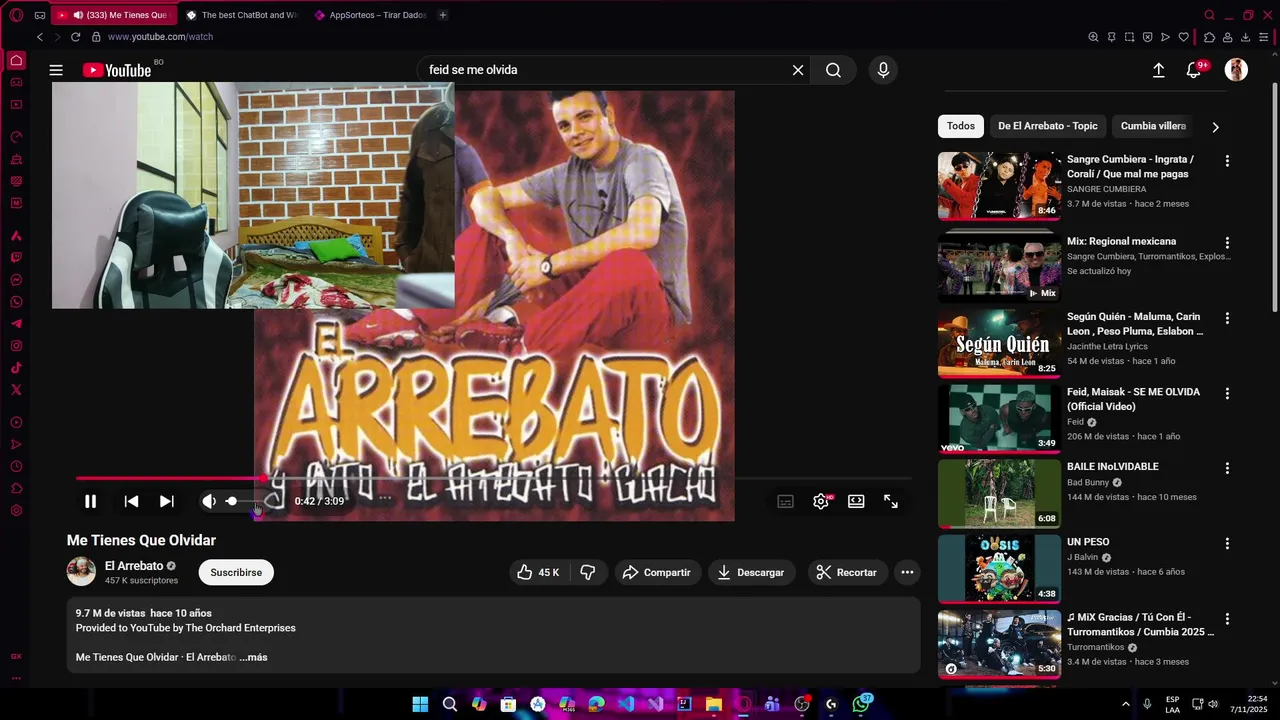Screen dimensions: 1280x720
Task: Click the Recortar button
Action: 847,572
